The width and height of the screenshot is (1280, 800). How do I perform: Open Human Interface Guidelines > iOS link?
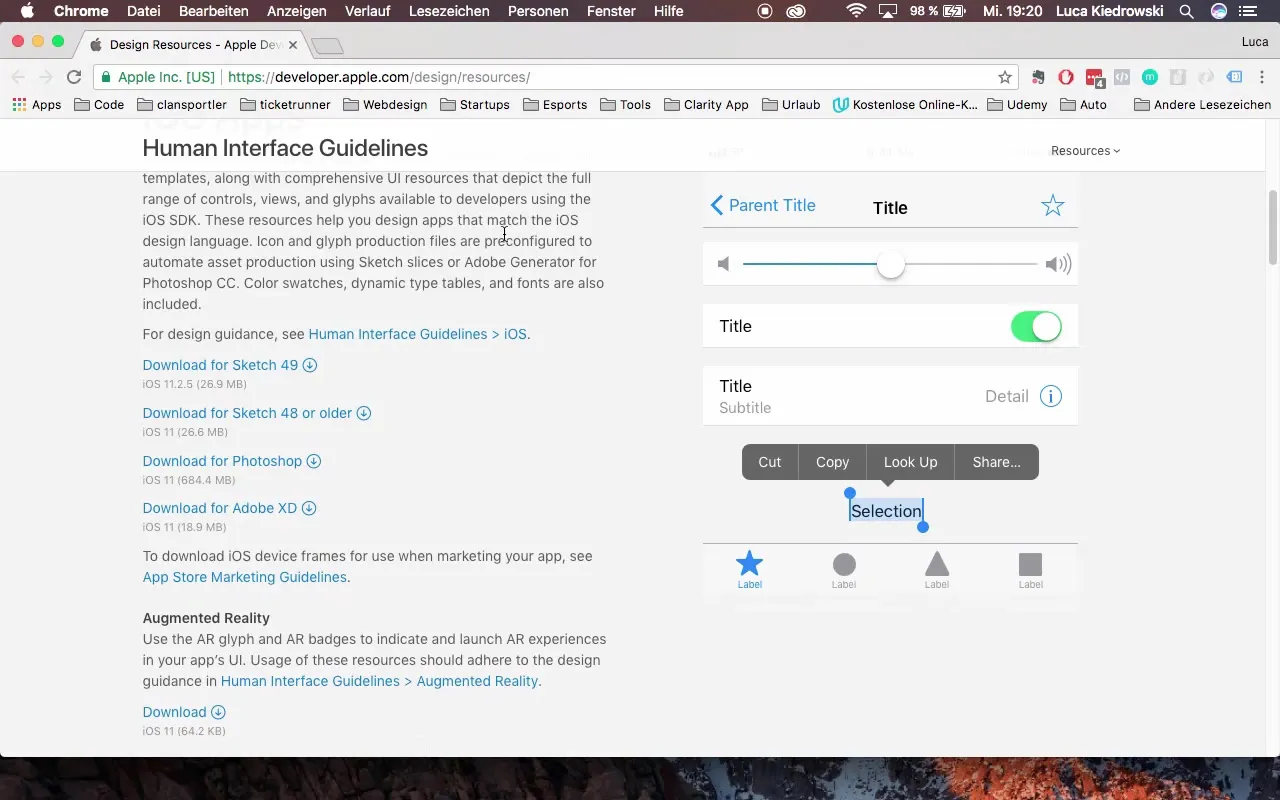[417, 334]
